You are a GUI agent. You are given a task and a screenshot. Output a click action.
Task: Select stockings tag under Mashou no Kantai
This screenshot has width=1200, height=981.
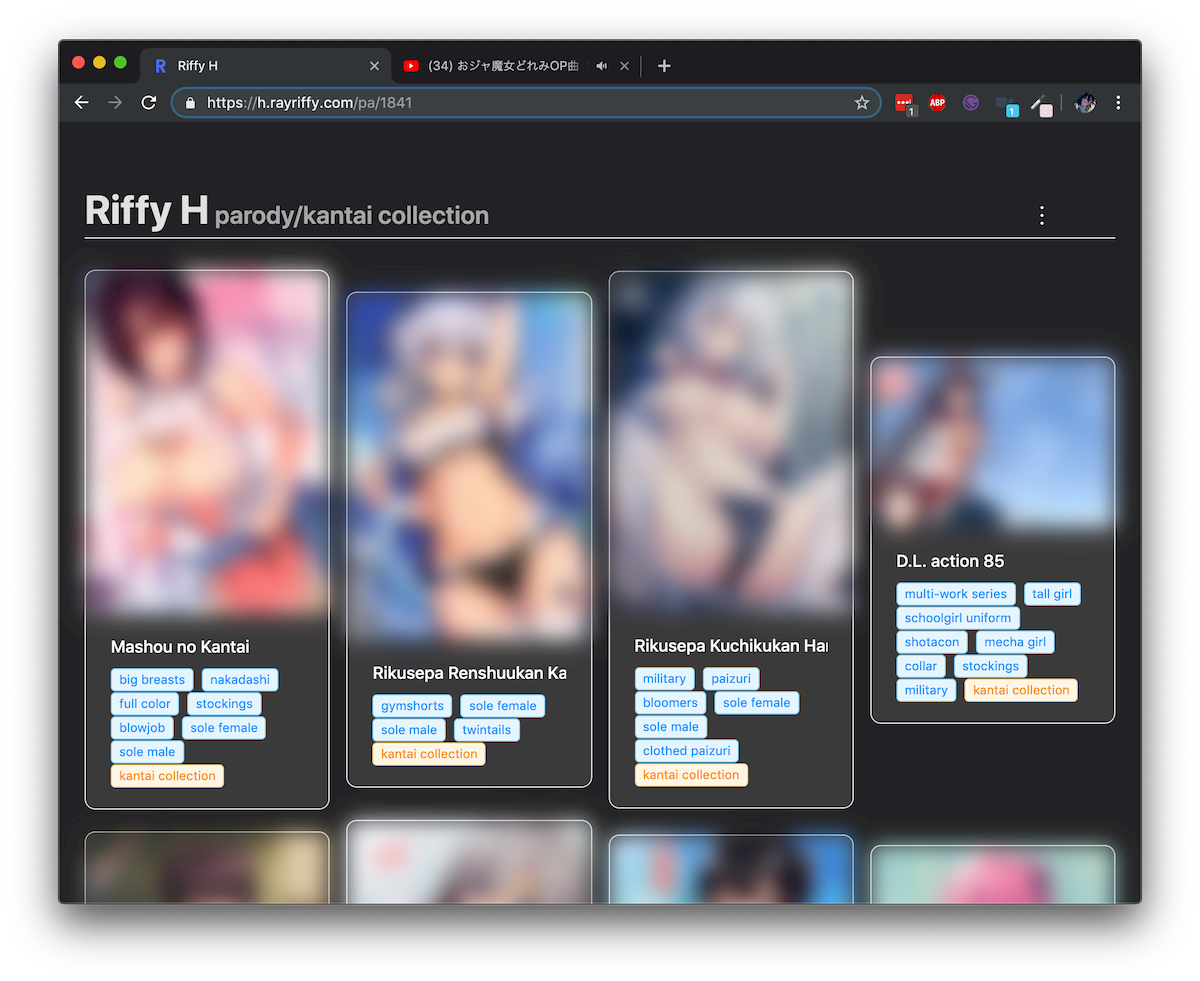(x=224, y=704)
